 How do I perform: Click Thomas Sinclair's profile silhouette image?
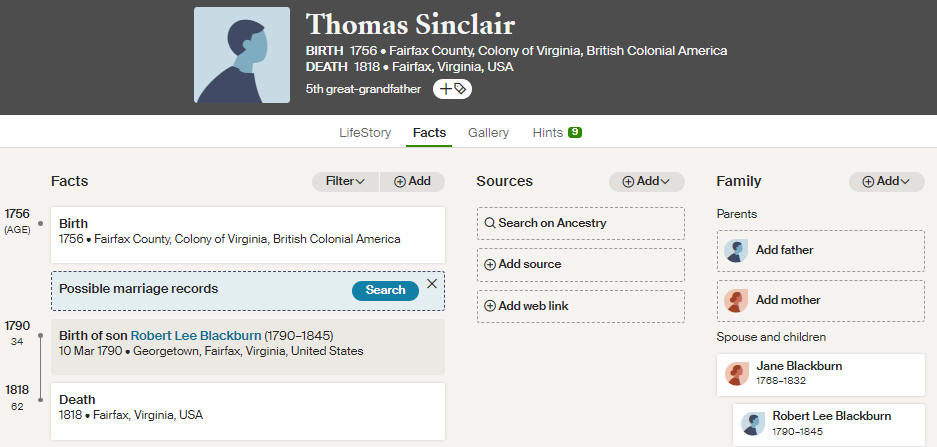pos(242,55)
